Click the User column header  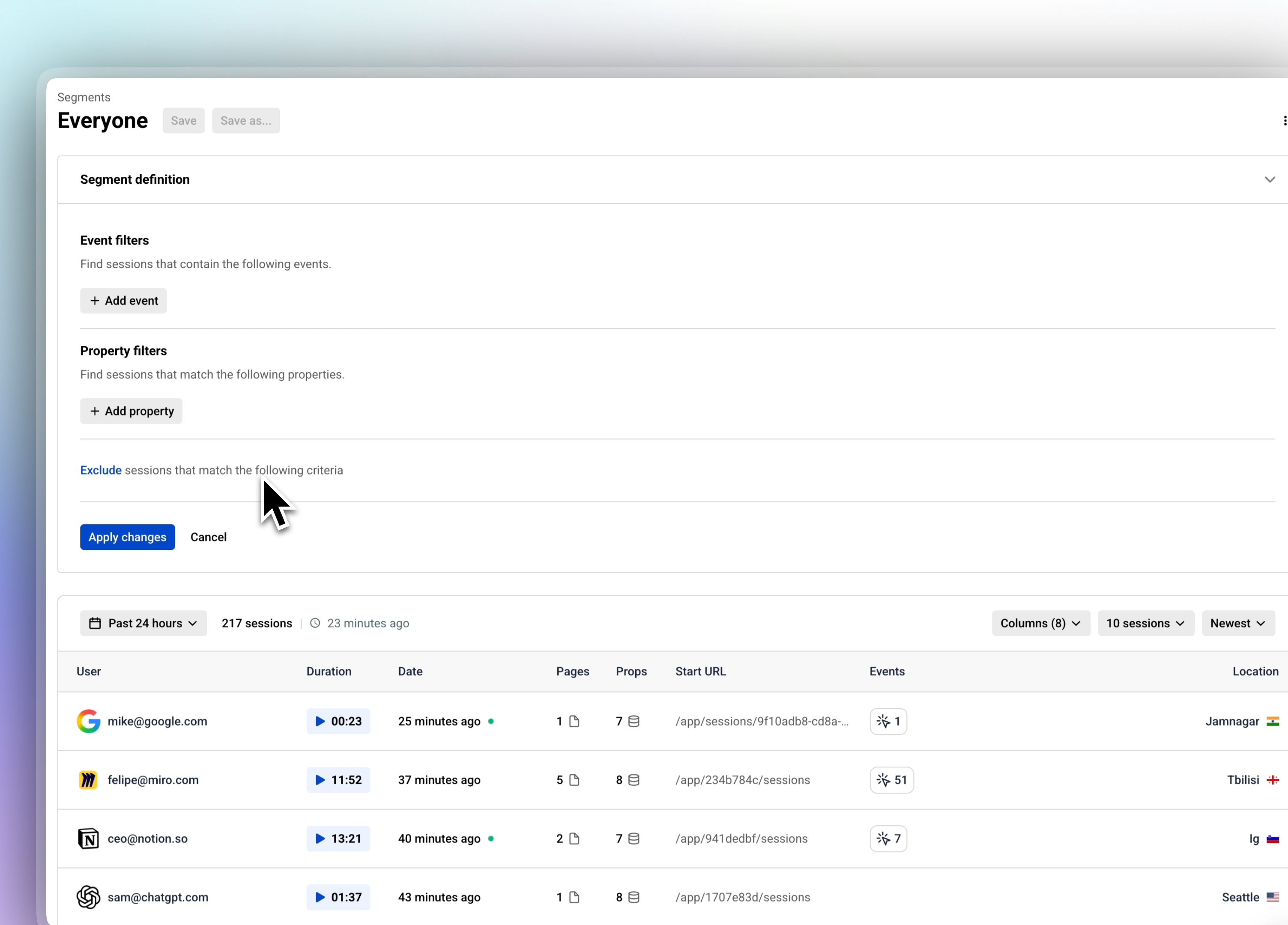89,671
